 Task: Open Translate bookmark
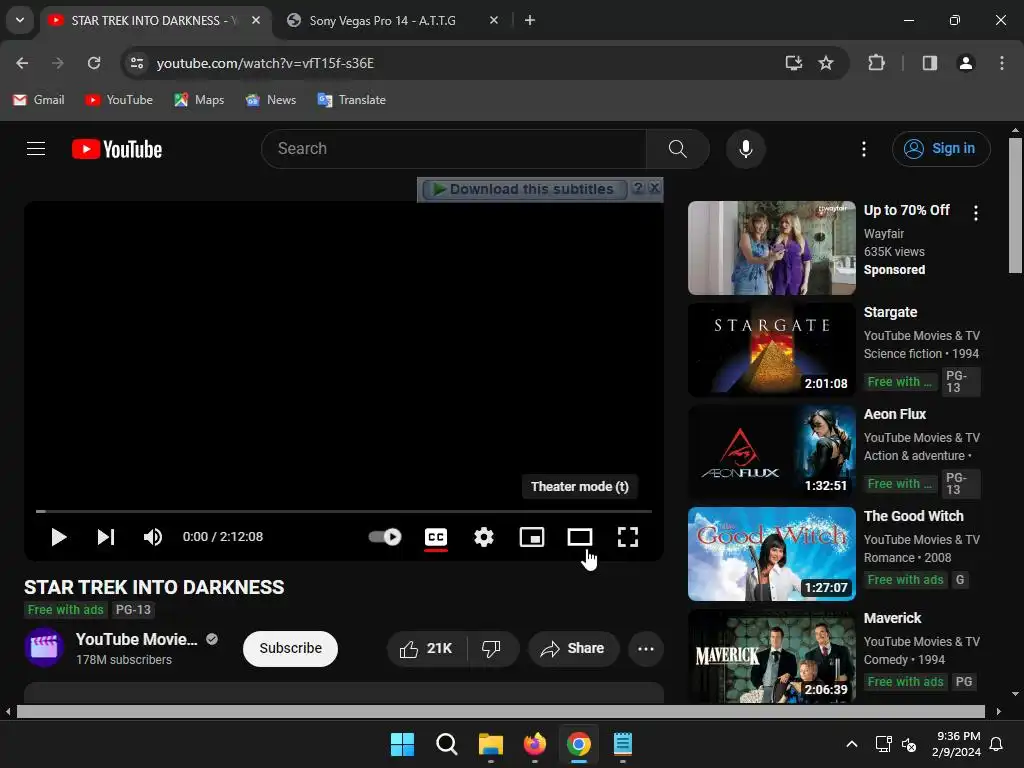click(x=351, y=100)
